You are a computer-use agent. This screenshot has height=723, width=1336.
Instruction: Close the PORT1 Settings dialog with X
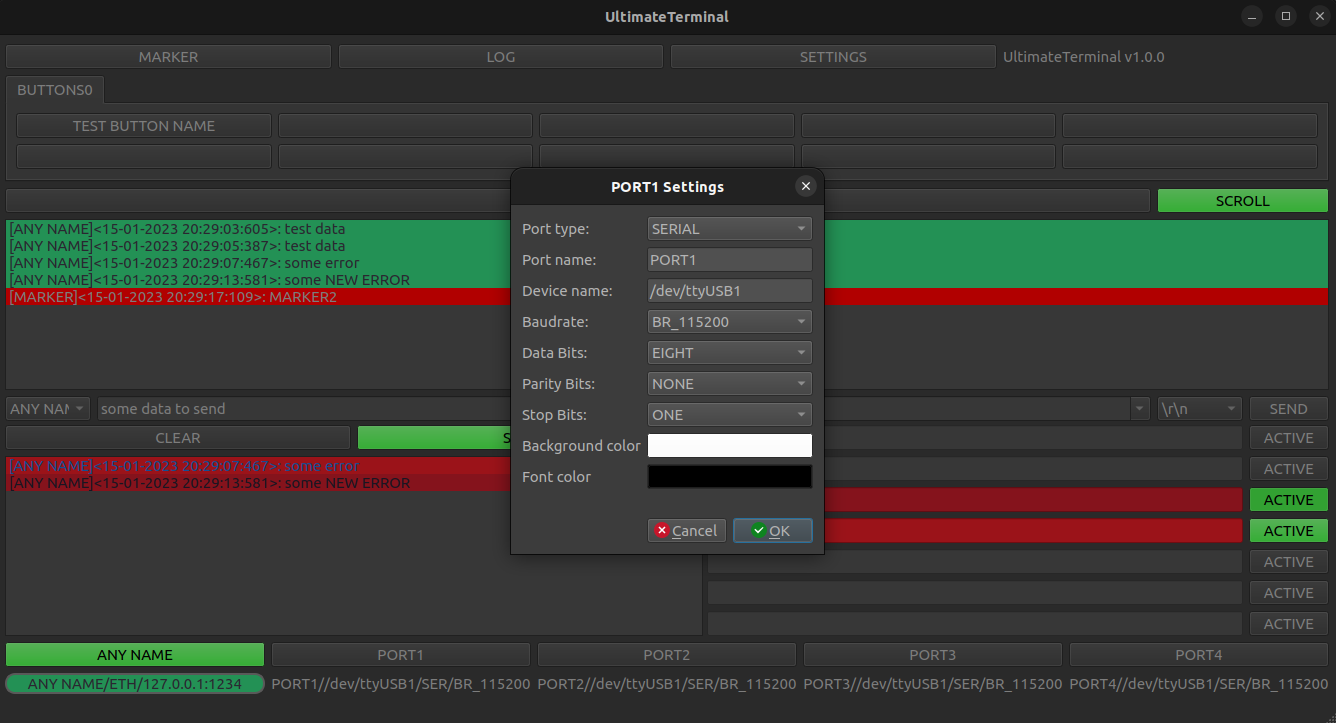click(x=805, y=186)
